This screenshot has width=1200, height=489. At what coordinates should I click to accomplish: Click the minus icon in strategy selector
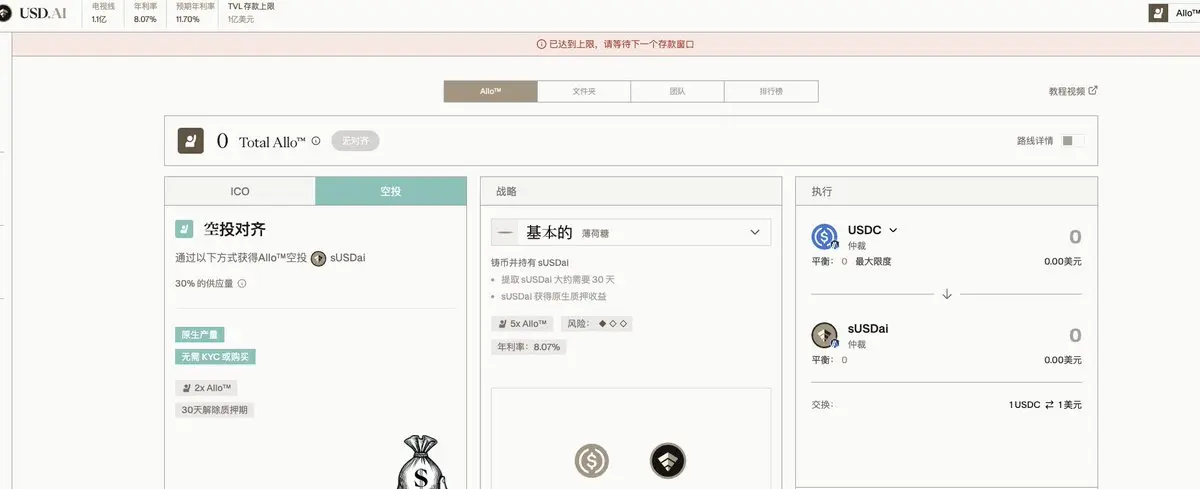tap(506, 232)
